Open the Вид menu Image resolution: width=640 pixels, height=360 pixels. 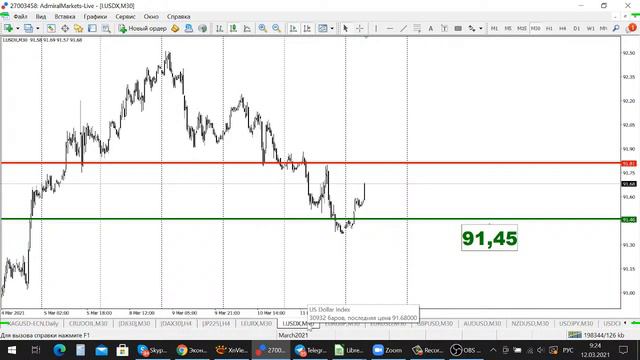(x=41, y=17)
